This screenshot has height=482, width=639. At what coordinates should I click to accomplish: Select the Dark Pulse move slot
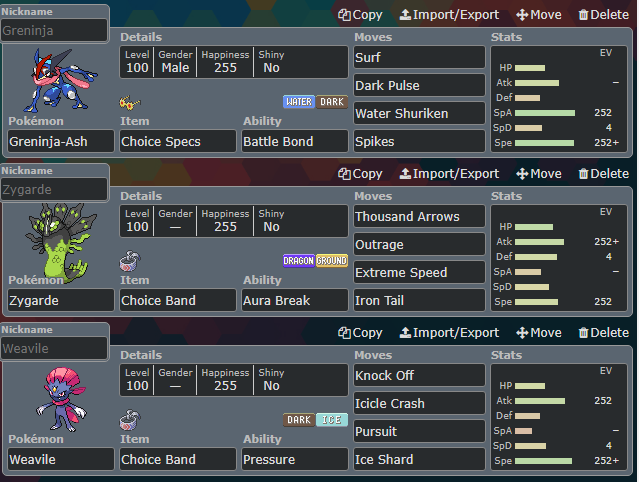pos(419,85)
